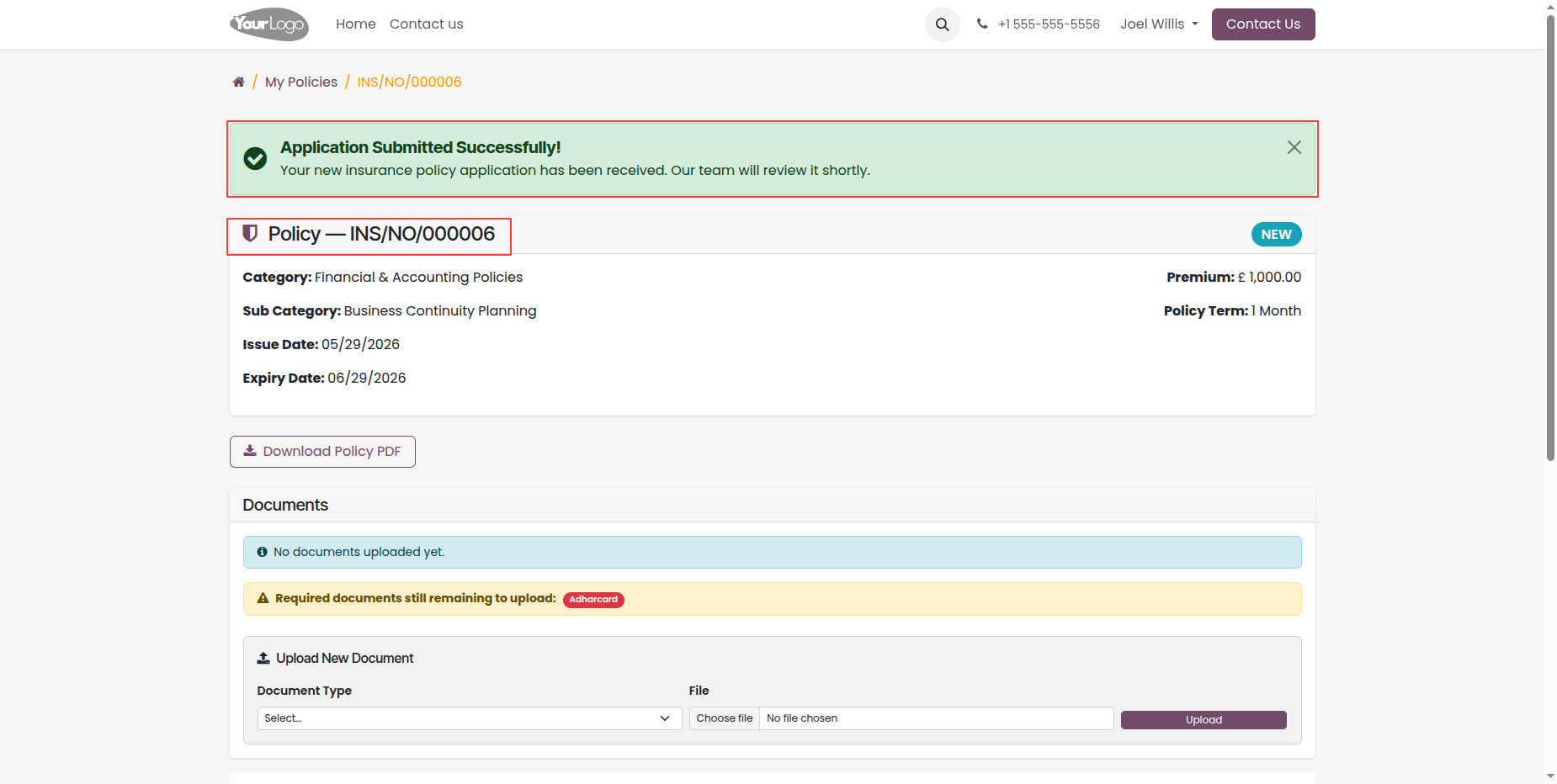1557x784 pixels.
Task: Click the Expiry Date 06/29/2026 text
Action: pyautogui.click(x=324, y=378)
